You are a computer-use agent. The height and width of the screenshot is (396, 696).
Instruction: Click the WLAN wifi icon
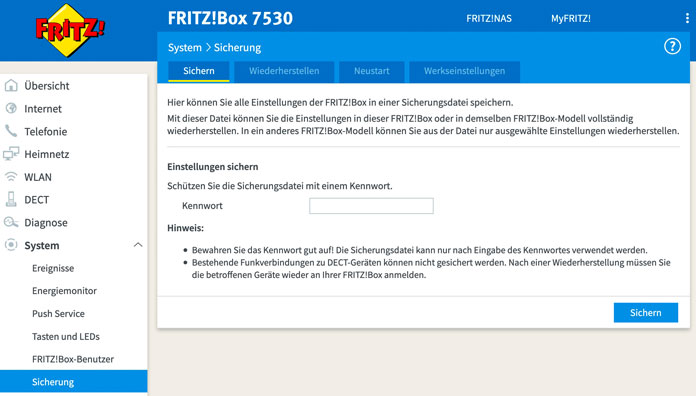coord(11,177)
